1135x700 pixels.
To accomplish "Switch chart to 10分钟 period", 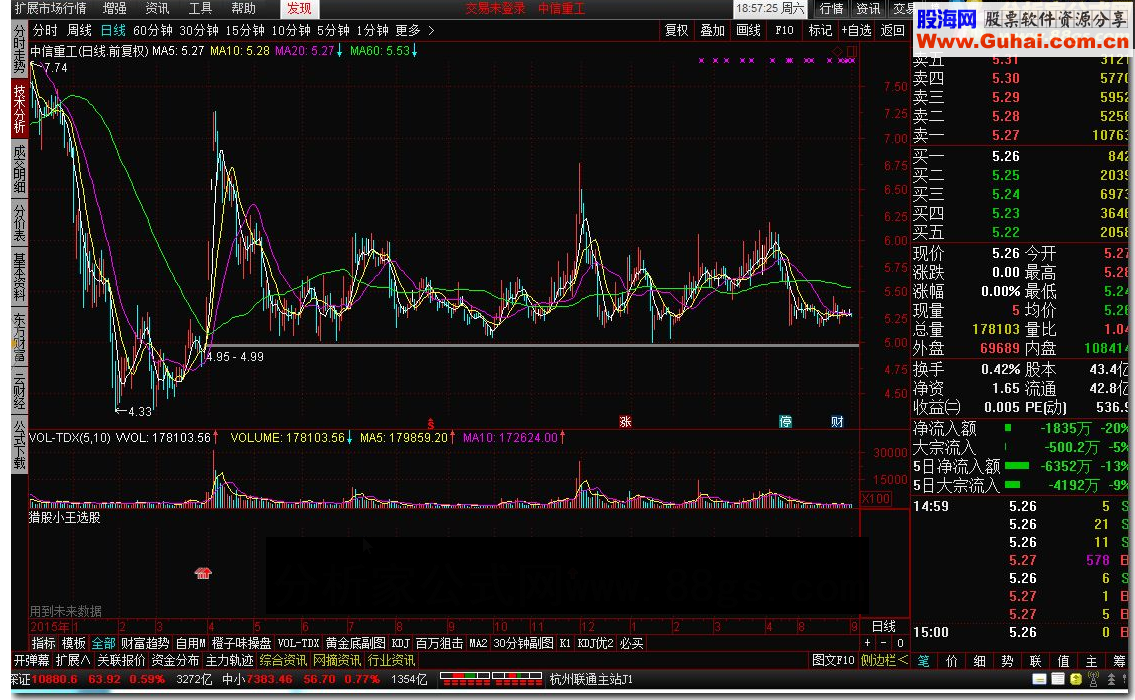I will (x=291, y=30).
